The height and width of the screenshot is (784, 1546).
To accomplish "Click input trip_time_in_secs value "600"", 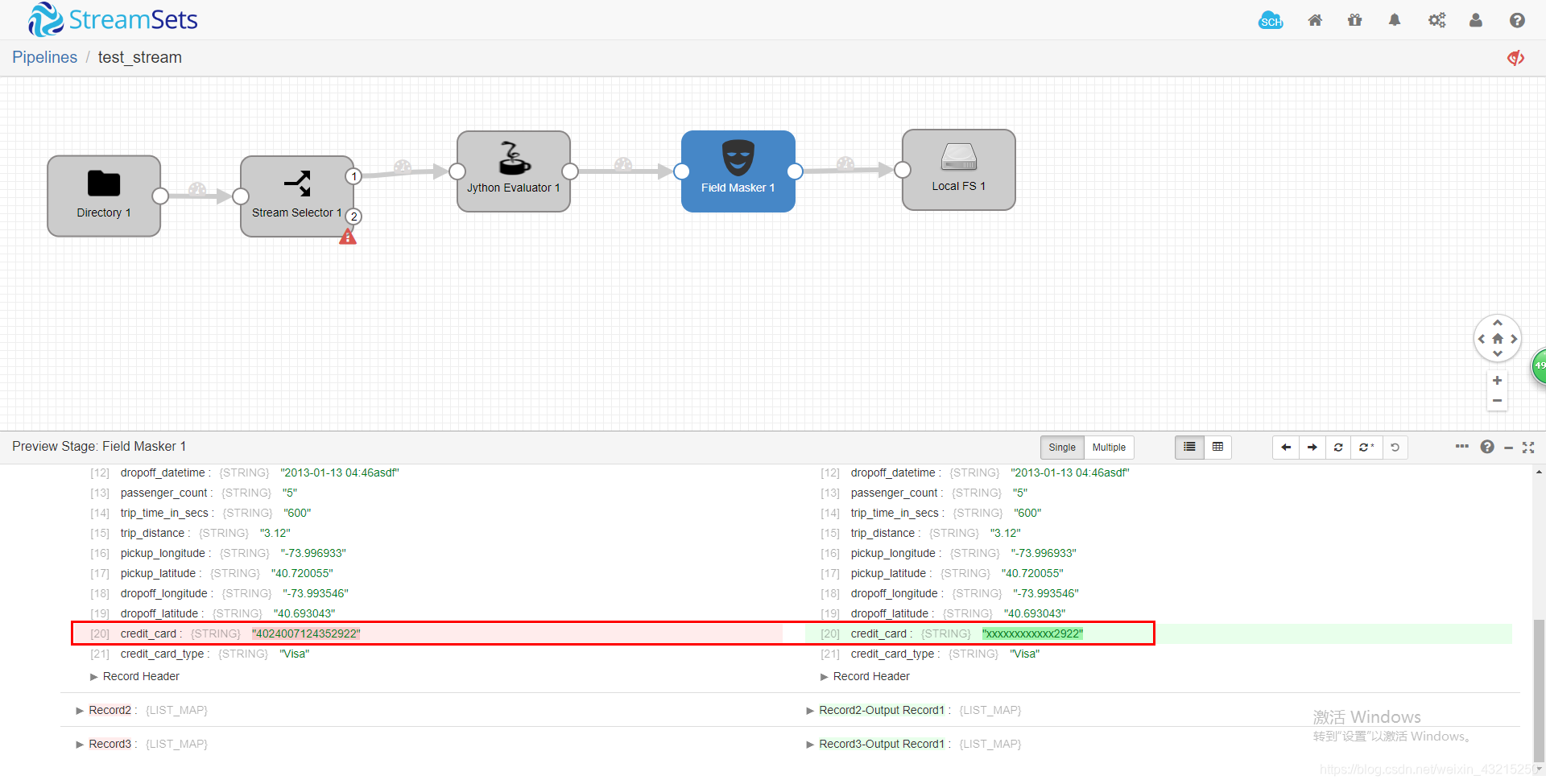I will pyautogui.click(x=297, y=514).
